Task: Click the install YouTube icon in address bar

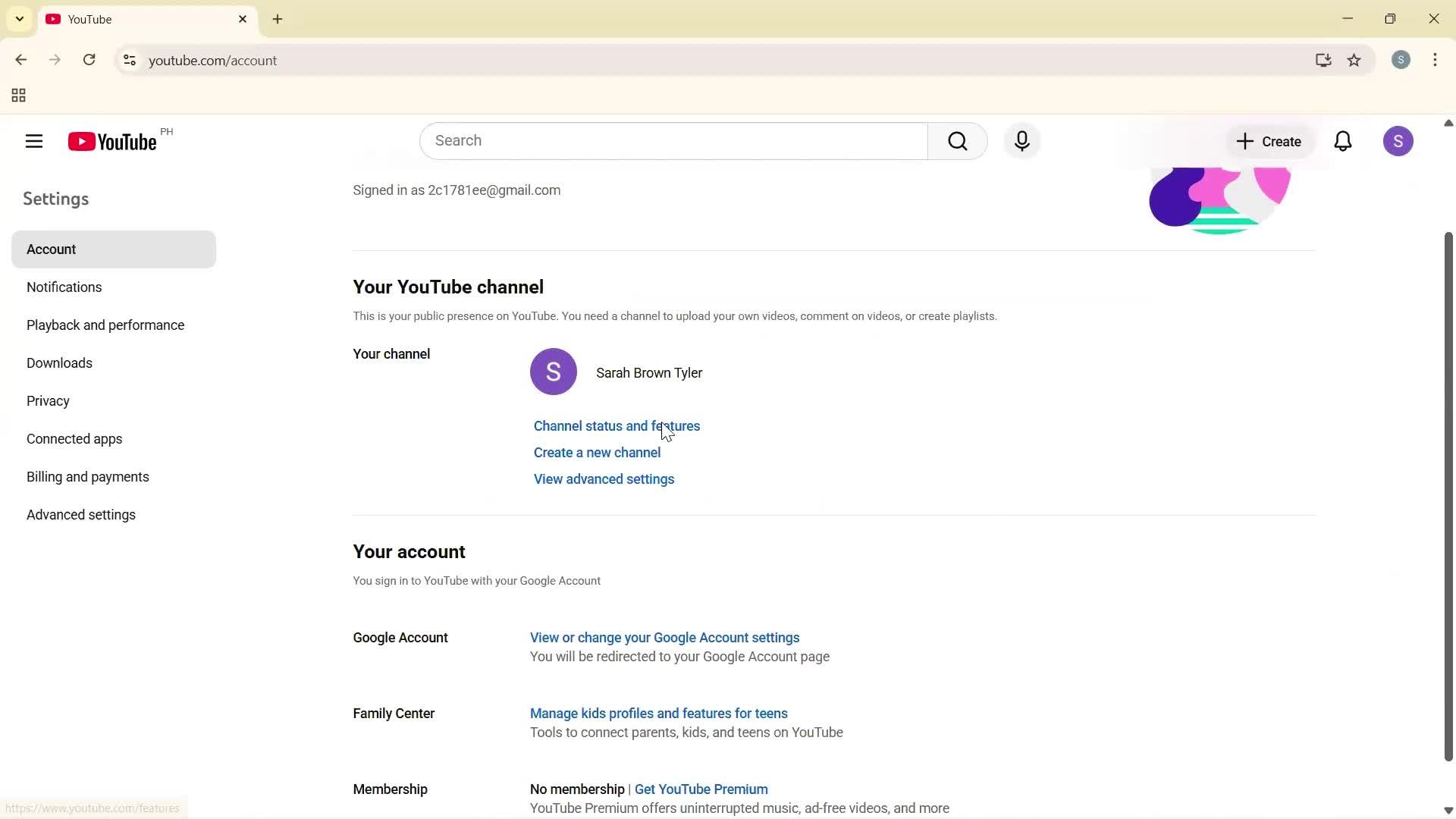Action: coord(1323,61)
